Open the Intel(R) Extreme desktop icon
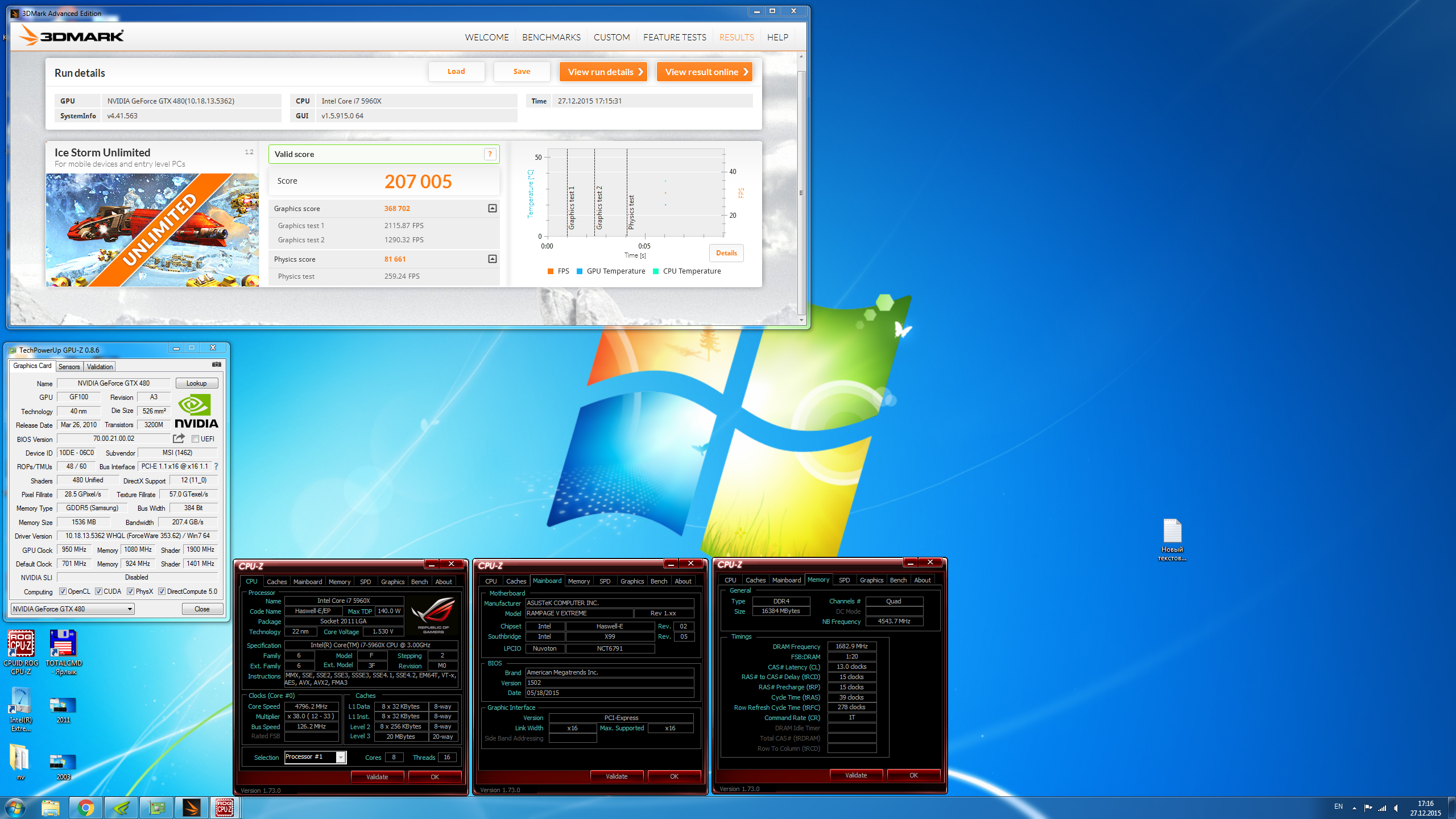Viewport: 1456px width, 819px height. 21,709
